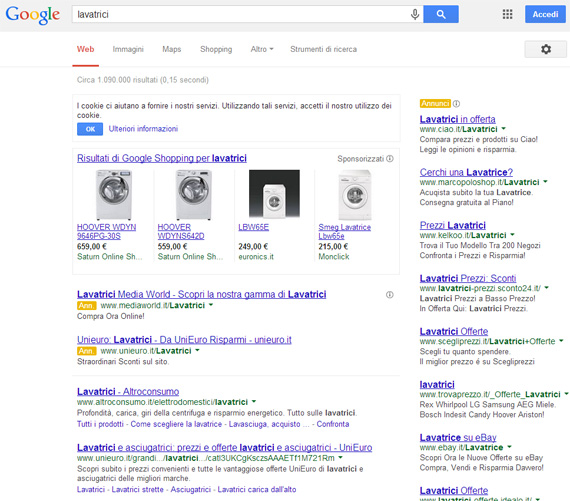Viewport: 570px width, 501px height.
Task: Open Lavasciuga, acquisto sitelink
Action: 268,424
